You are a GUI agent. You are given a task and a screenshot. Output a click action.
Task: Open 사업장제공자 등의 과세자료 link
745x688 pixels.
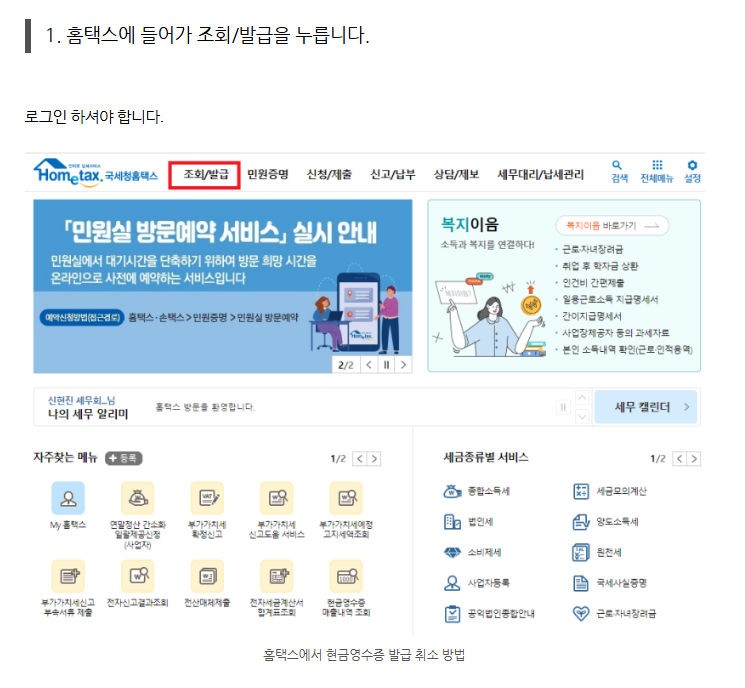[x=616, y=333]
